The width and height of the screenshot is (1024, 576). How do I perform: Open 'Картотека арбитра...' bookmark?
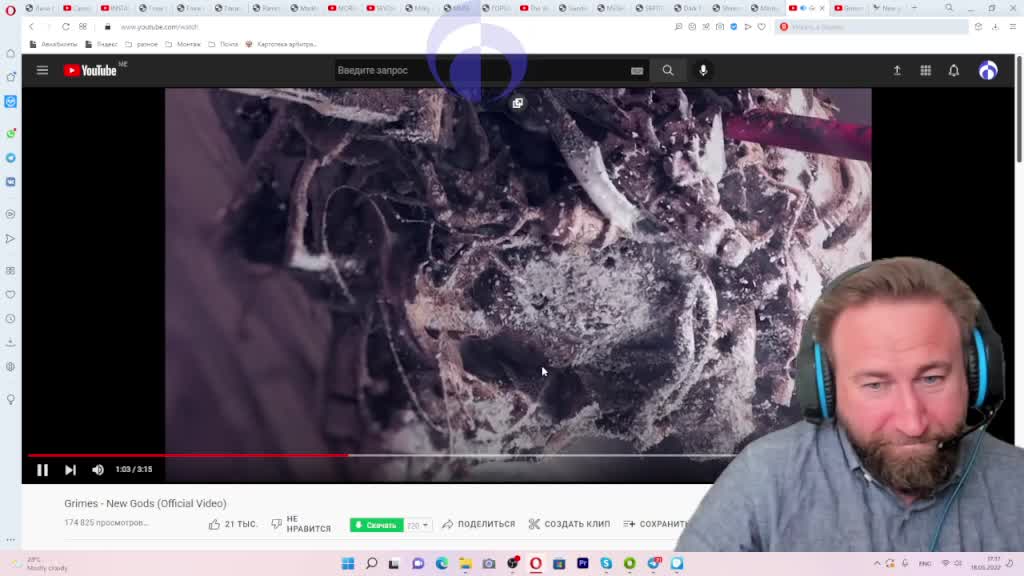tap(281, 44)
